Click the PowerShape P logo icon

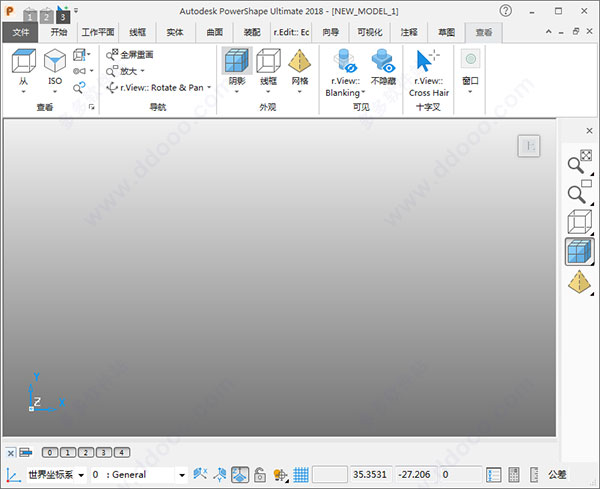click(10, 11)
